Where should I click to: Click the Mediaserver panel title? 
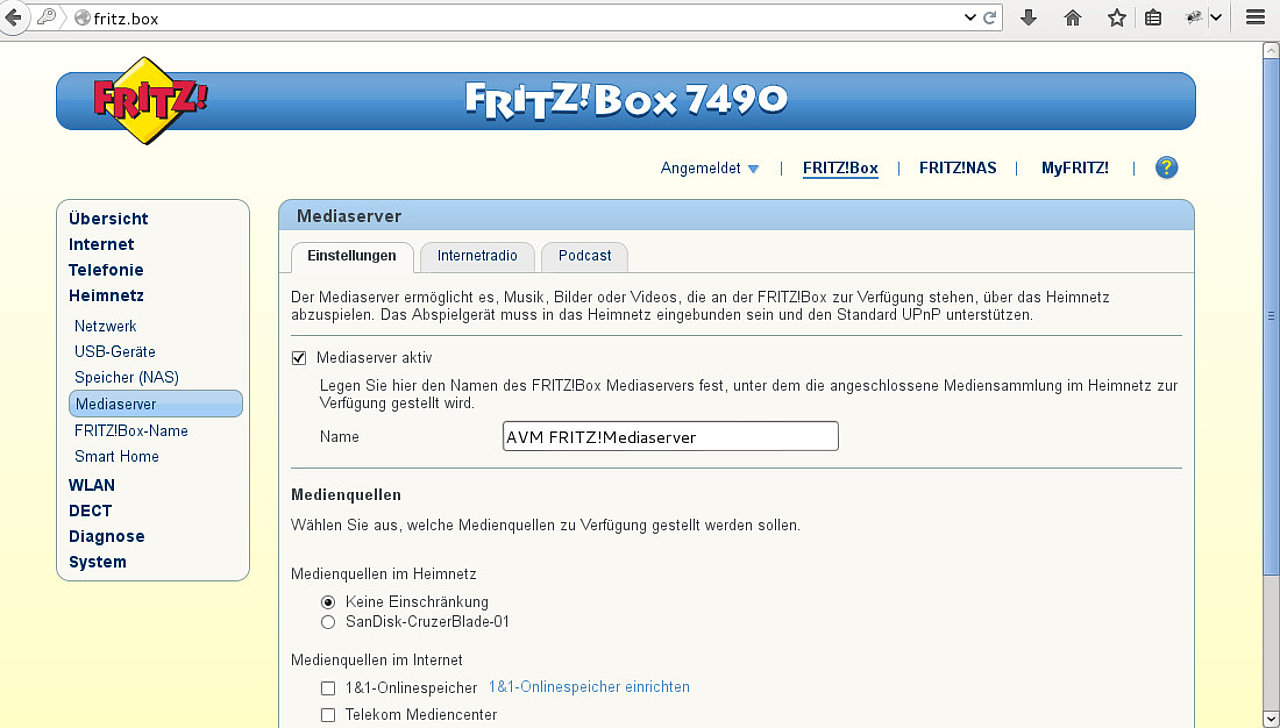point(349,216)
